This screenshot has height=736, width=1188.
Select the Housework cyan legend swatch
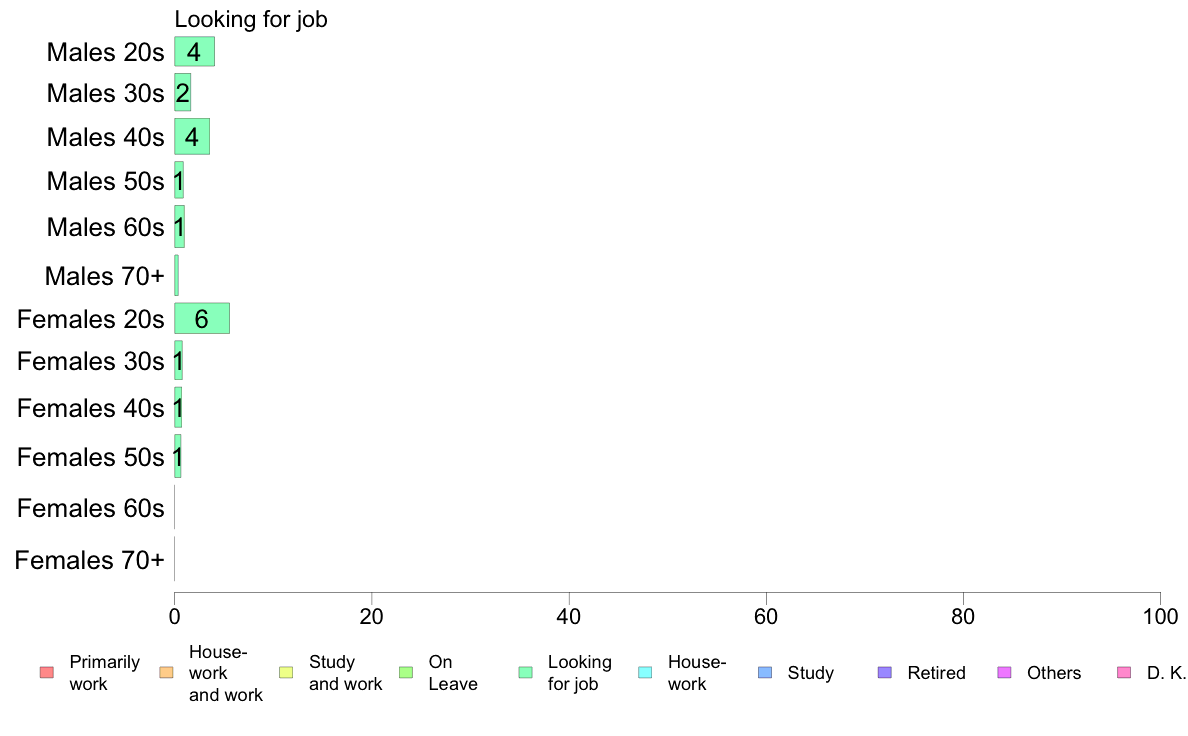pos(646,672)
